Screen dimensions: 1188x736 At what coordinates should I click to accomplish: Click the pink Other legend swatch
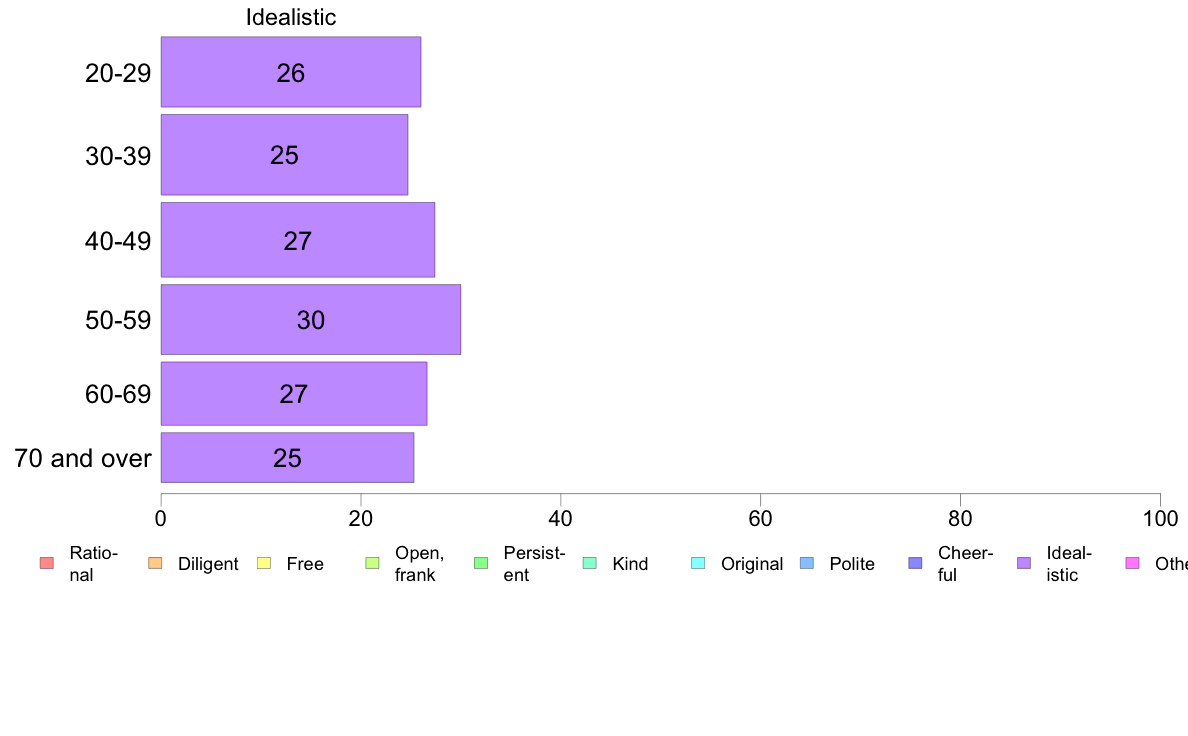pyautogui.click(x=1133, y=563)
